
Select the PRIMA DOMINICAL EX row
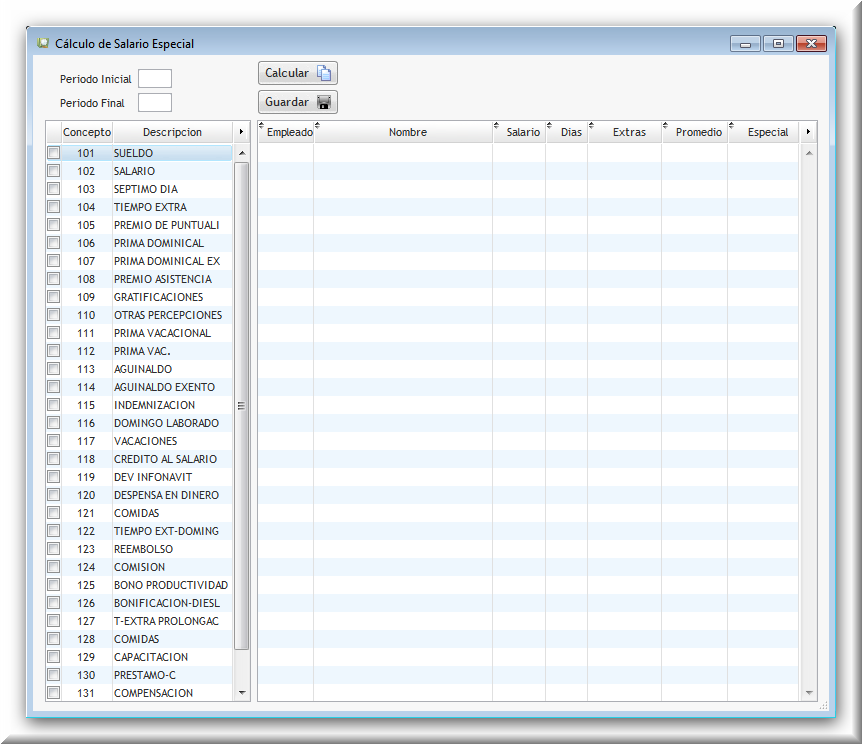pos(140,261)
